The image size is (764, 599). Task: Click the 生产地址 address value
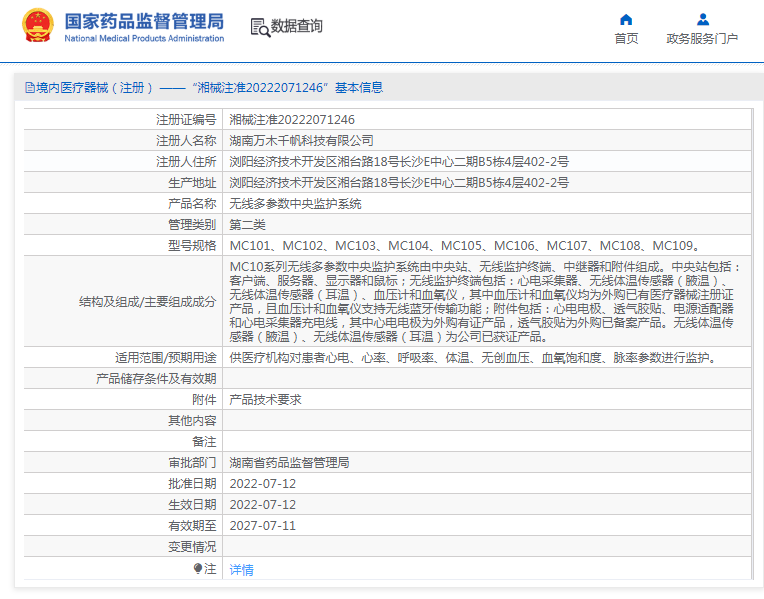coord(399,183)
